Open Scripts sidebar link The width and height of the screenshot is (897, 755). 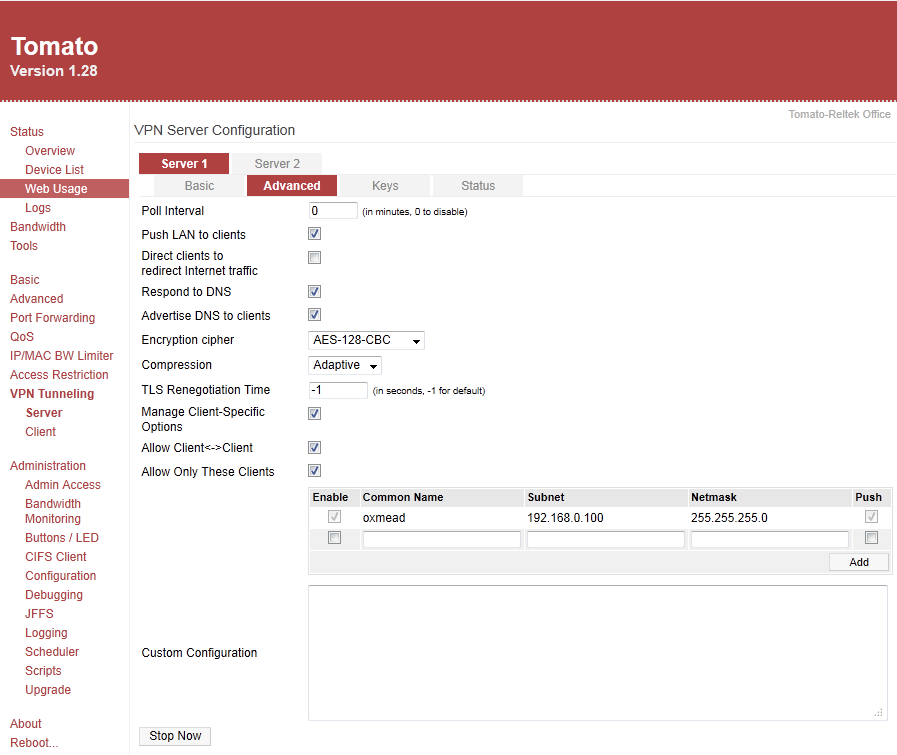coord(43,670)
